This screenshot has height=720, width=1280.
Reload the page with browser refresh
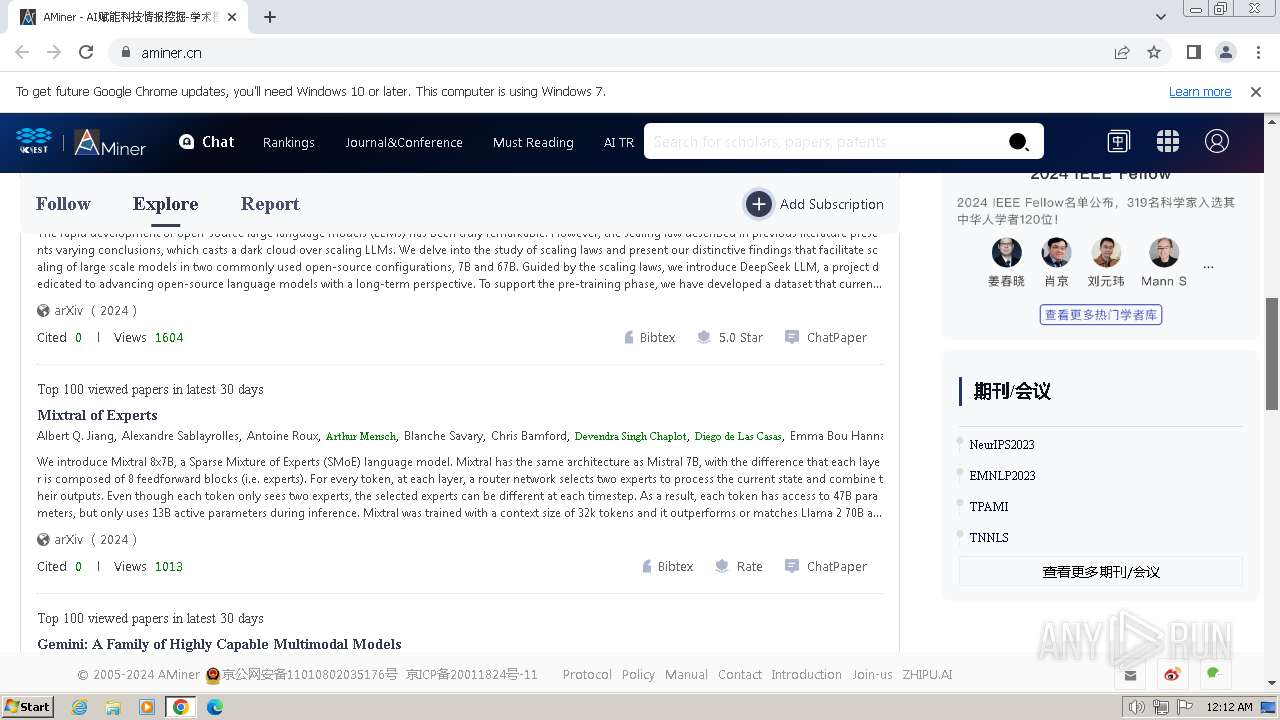coord(86,52)
